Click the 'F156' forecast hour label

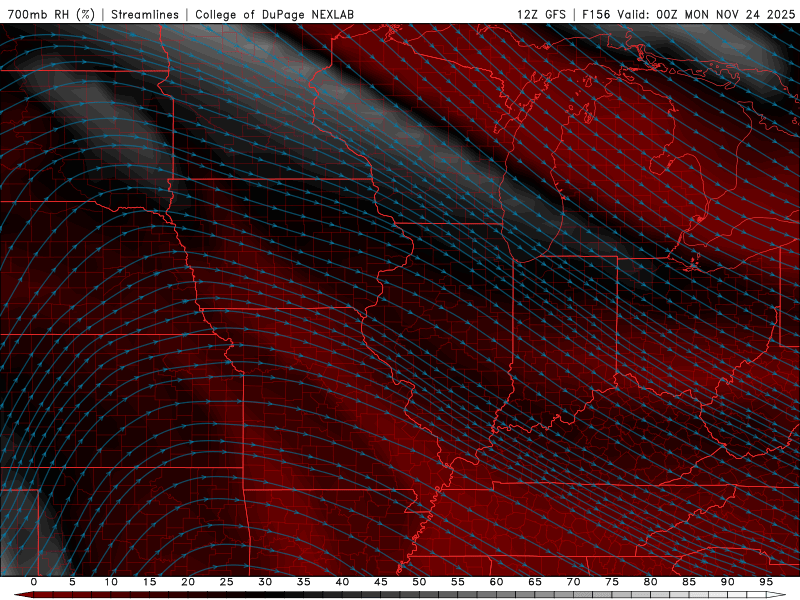tap(596, 14)
